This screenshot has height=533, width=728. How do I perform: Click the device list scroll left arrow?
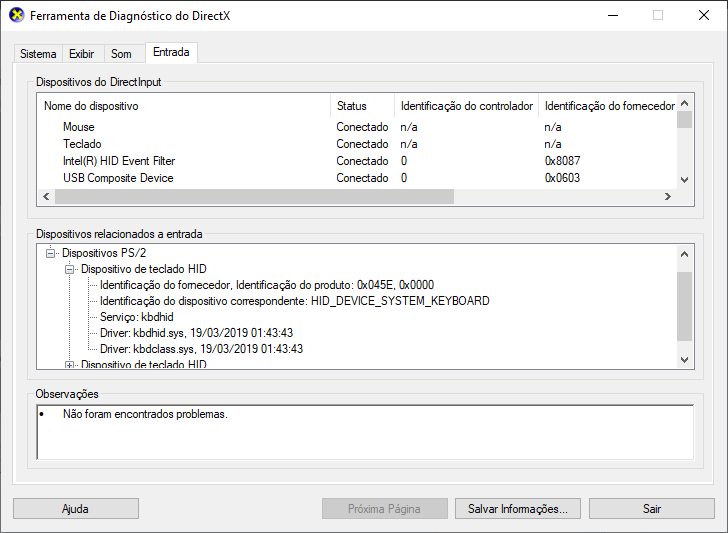[x=46, y=196]
